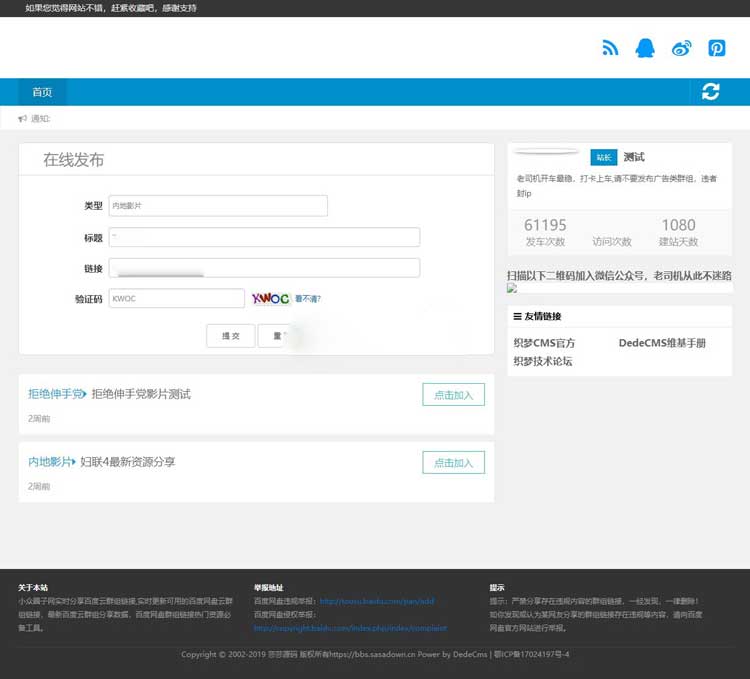This screenshot has height=679, width=750.
Task: Click the RSS feed icon
Action: (x=611, y=48)
